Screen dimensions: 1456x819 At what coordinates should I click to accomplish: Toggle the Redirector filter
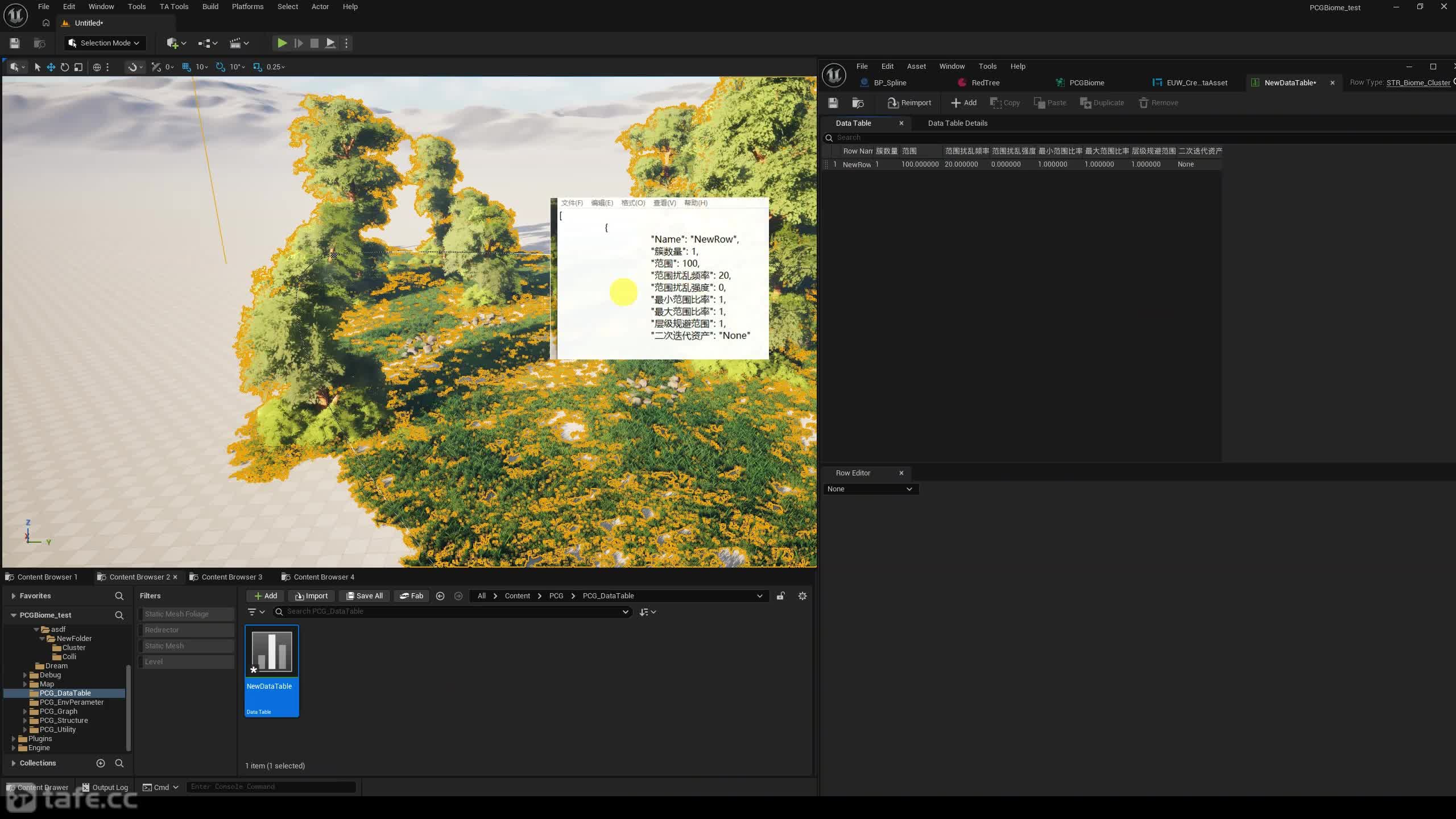tap(186, 630)
